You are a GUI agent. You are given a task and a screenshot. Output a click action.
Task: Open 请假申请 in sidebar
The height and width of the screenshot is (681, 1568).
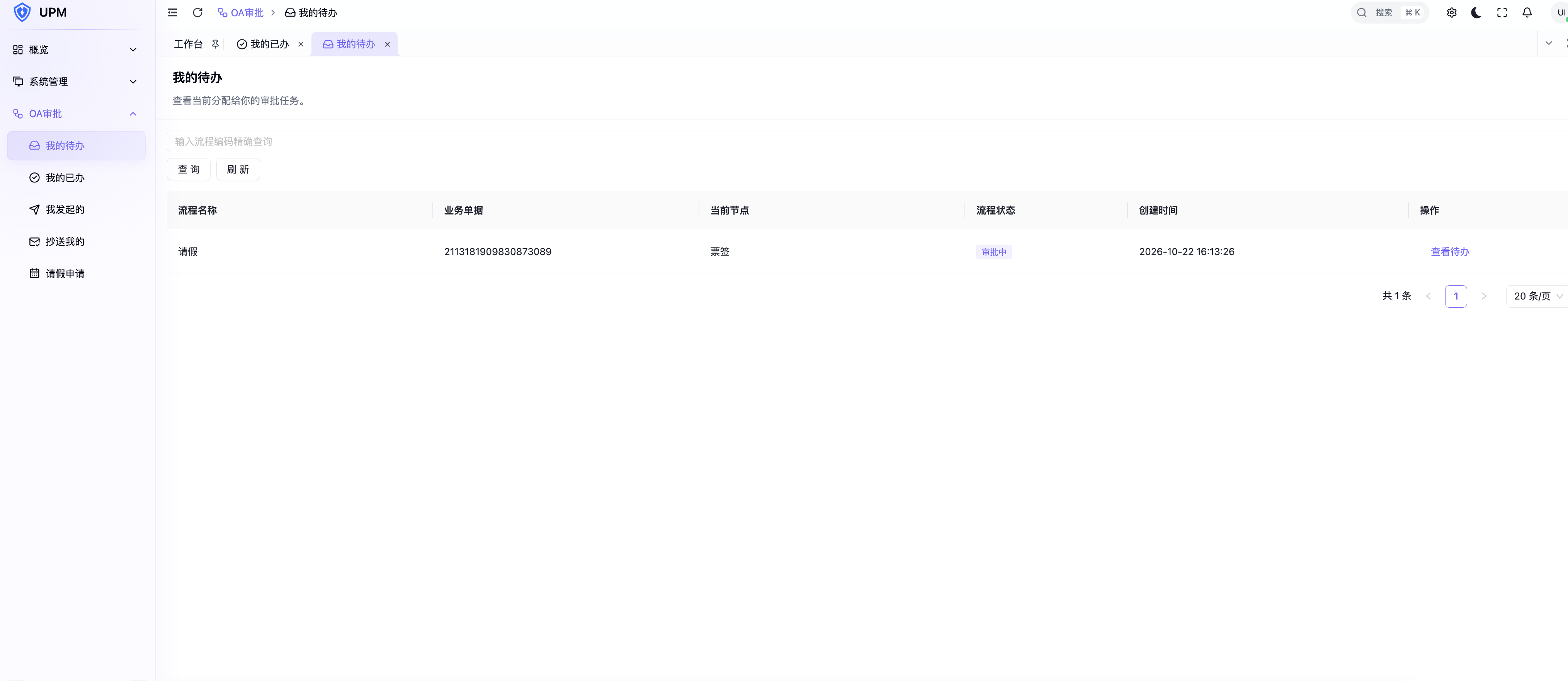76,274
